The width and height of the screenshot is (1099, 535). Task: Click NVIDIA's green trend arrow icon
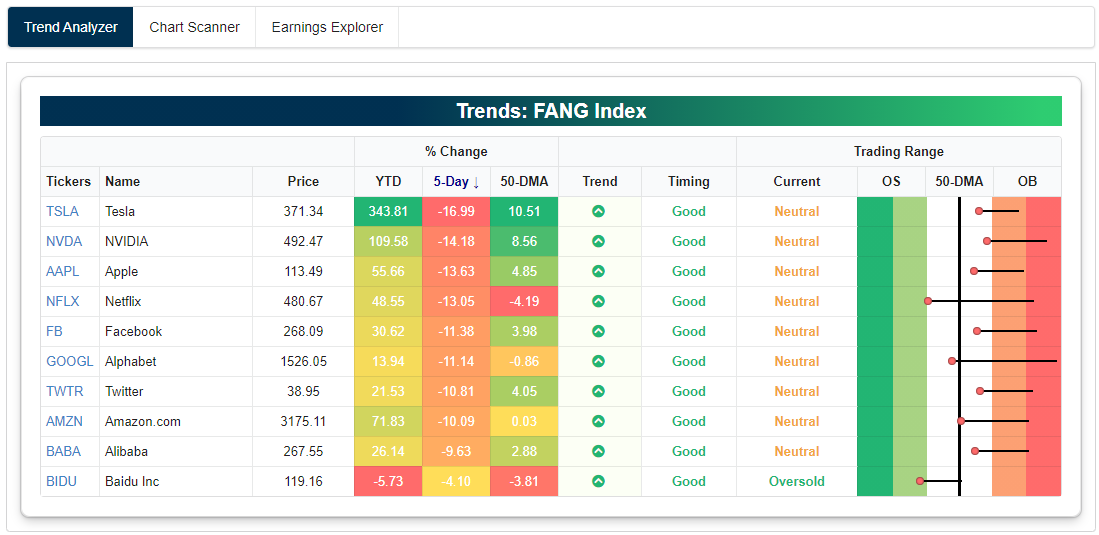point(598,241)
